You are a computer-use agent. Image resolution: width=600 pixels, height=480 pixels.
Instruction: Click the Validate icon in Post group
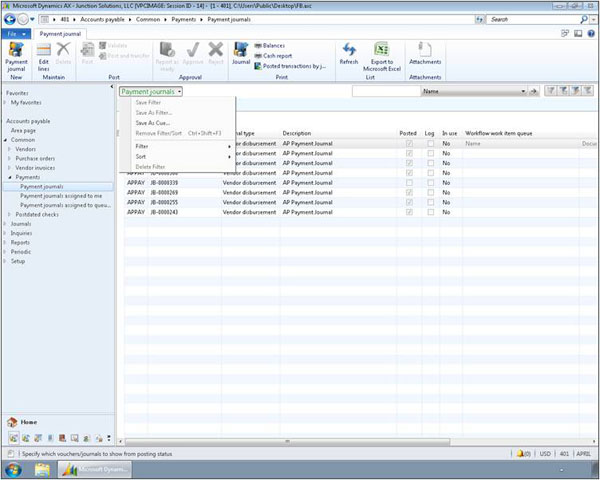[102, 46]
